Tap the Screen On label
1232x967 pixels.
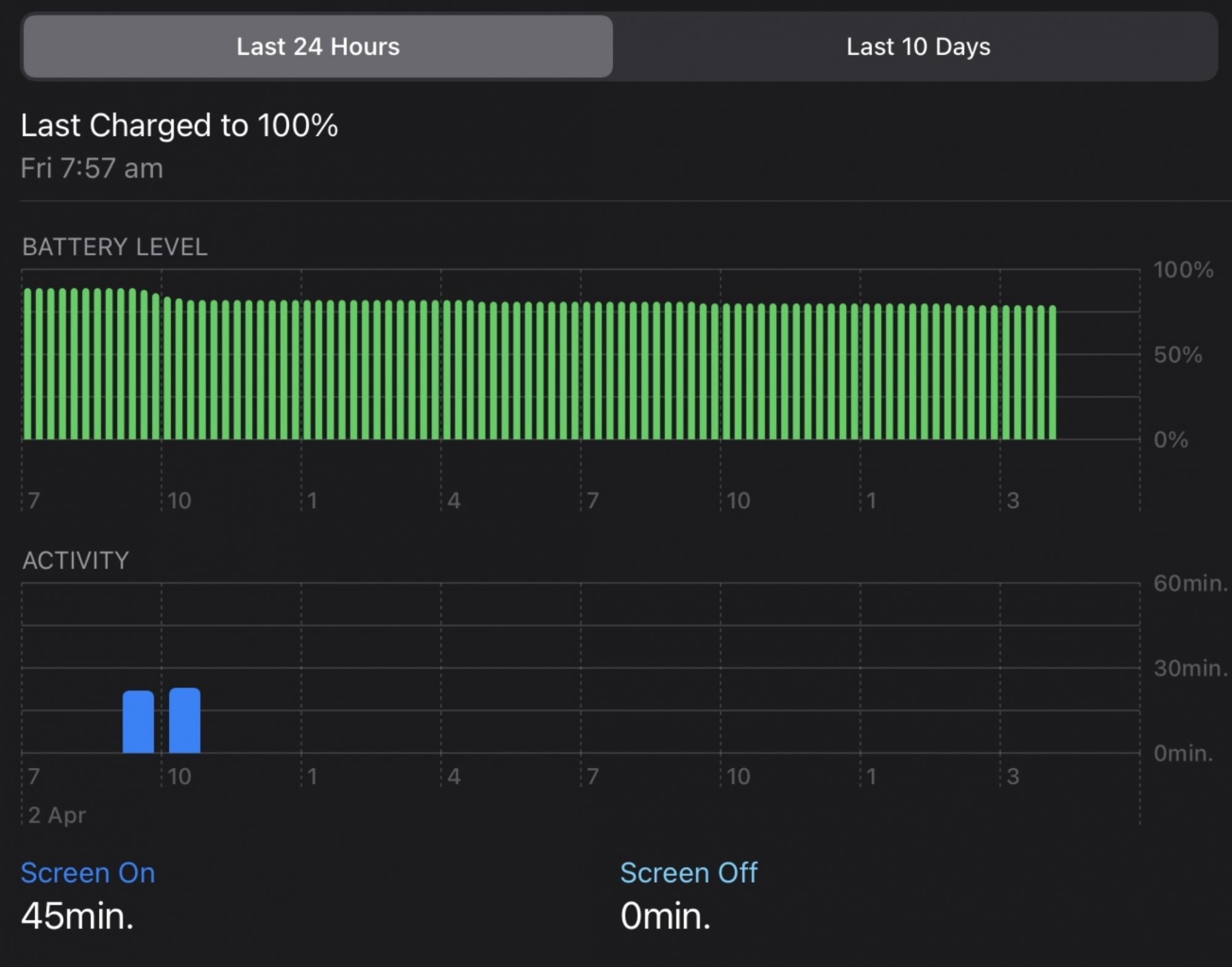[x=87, y=873]
